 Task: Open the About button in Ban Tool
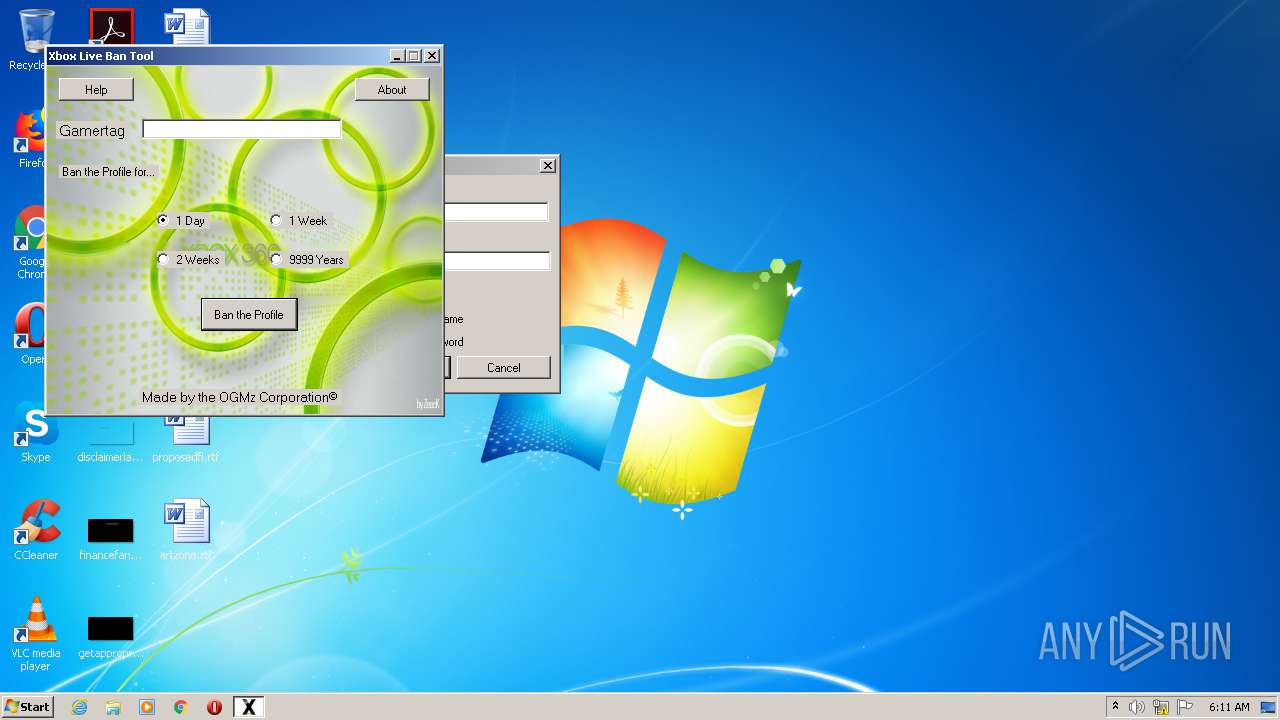pos(392,90)
